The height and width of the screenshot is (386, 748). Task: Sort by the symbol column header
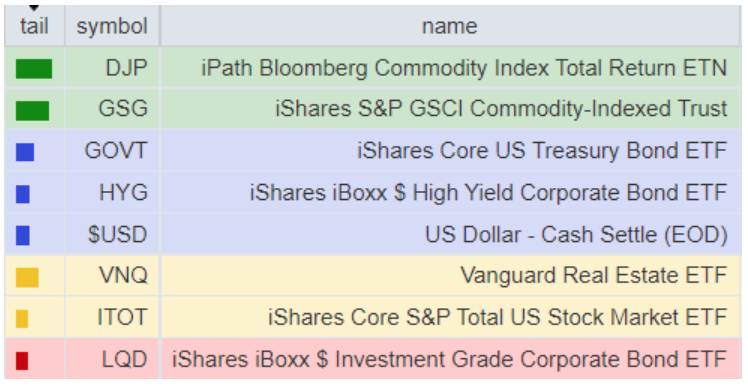click(x=112, y=26)
